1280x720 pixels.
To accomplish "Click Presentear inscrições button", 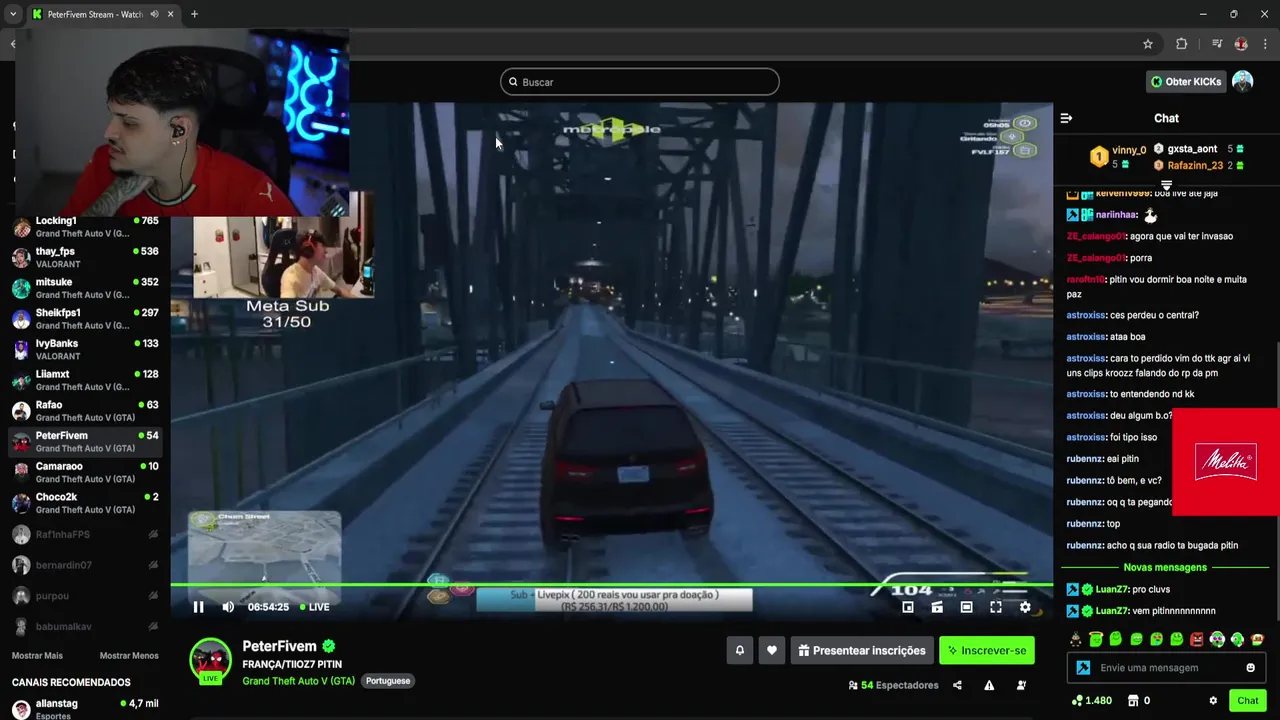I will [862, 650].
